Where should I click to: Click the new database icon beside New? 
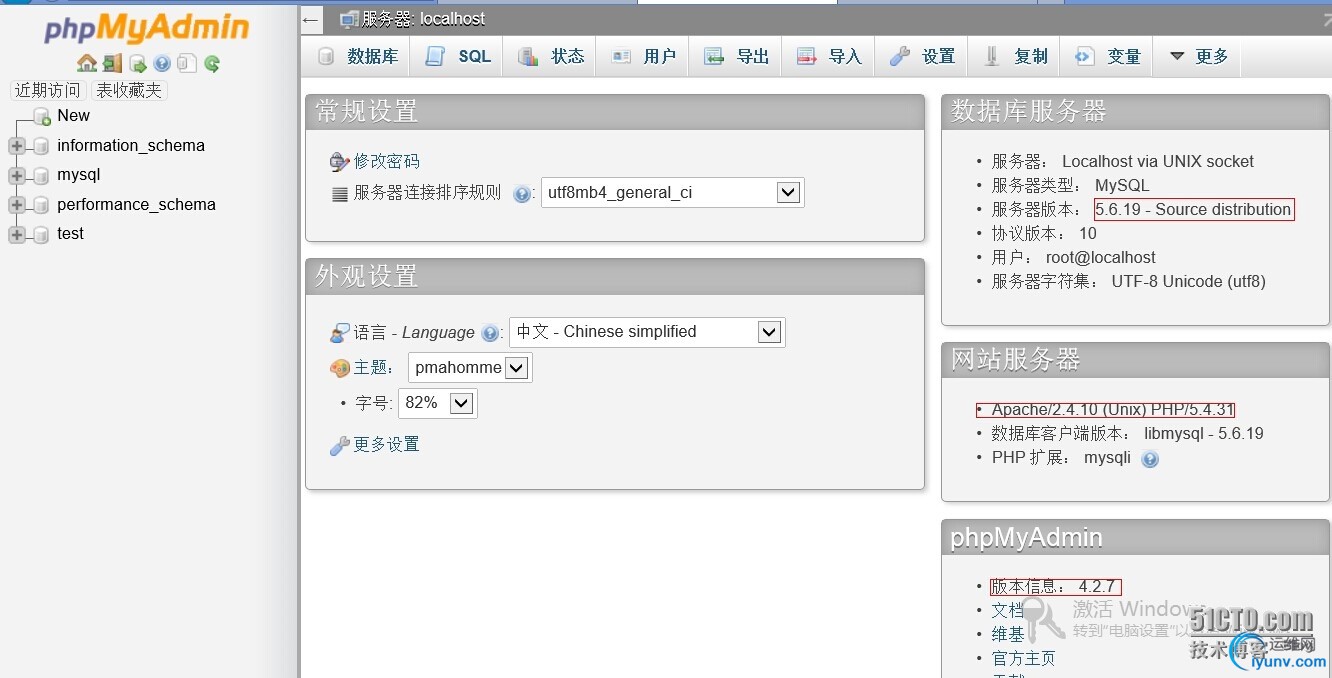tap(41, 117)
